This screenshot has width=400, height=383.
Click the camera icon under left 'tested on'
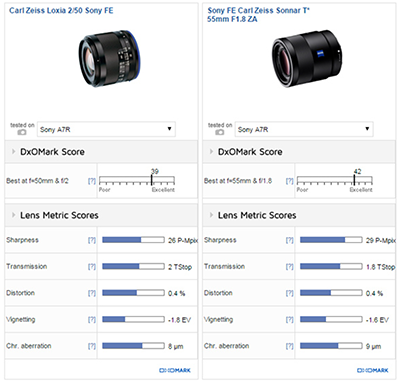(22, 132)
